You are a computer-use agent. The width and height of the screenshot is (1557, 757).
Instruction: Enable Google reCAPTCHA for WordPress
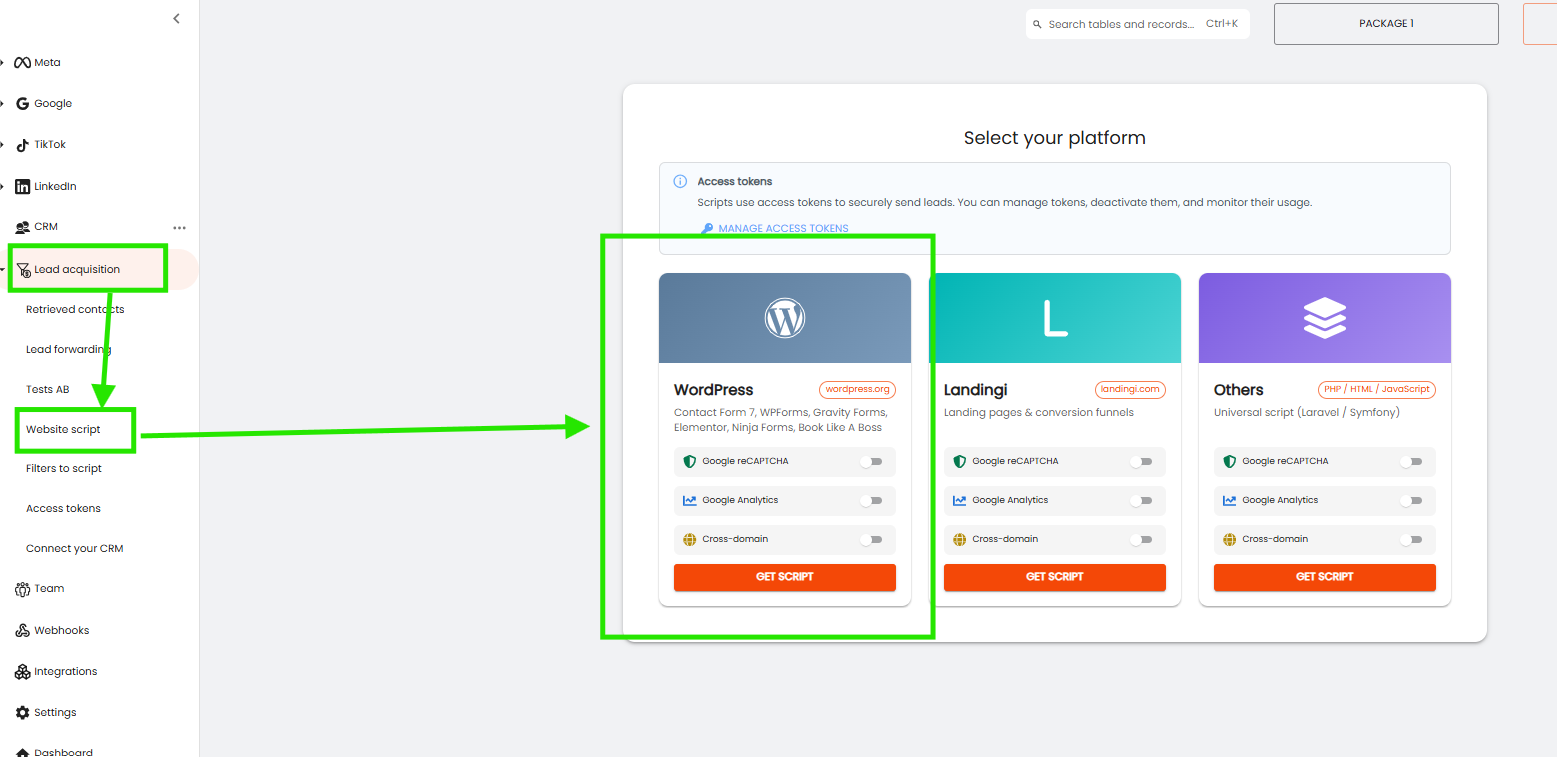tap(871, 462)
